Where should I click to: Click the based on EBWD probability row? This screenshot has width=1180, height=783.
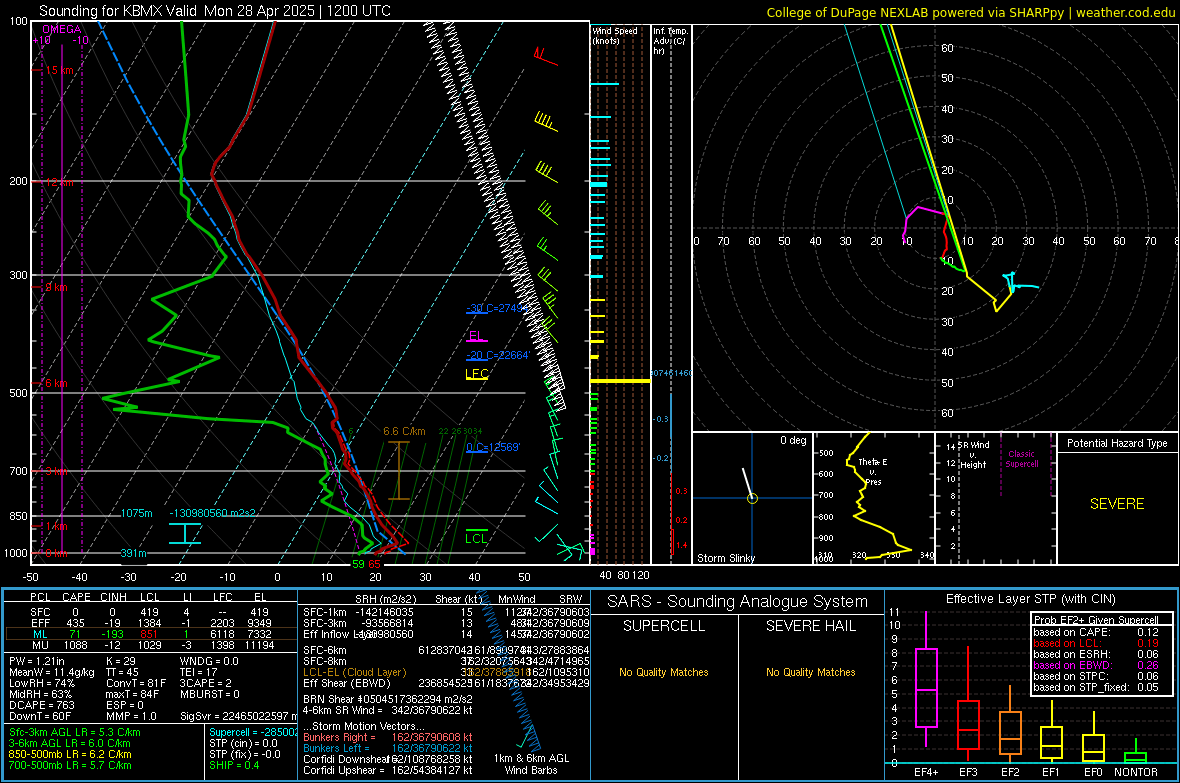[x=1096, y=665]
